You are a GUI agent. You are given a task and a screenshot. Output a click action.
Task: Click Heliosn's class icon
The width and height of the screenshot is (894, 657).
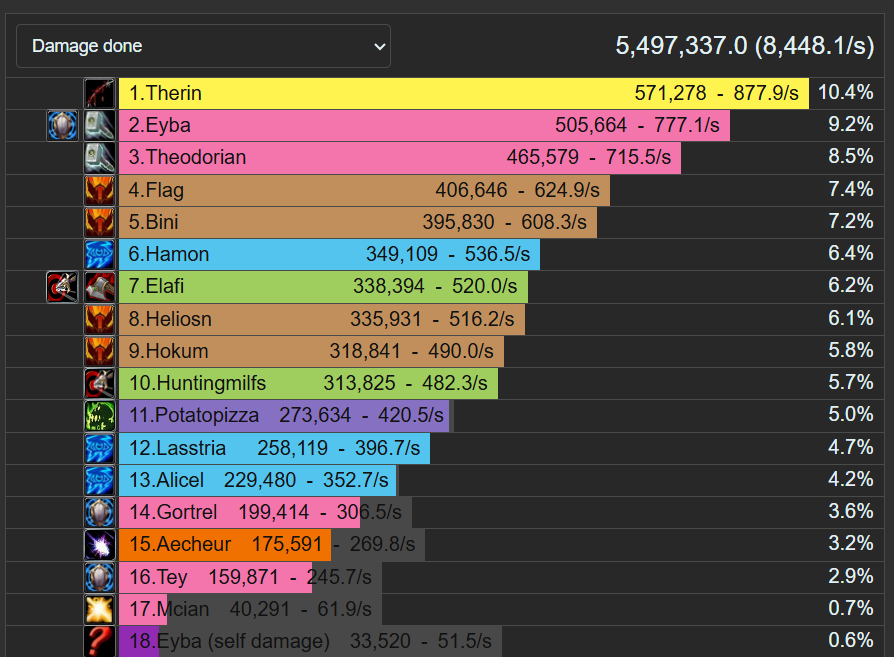[100, 319]
